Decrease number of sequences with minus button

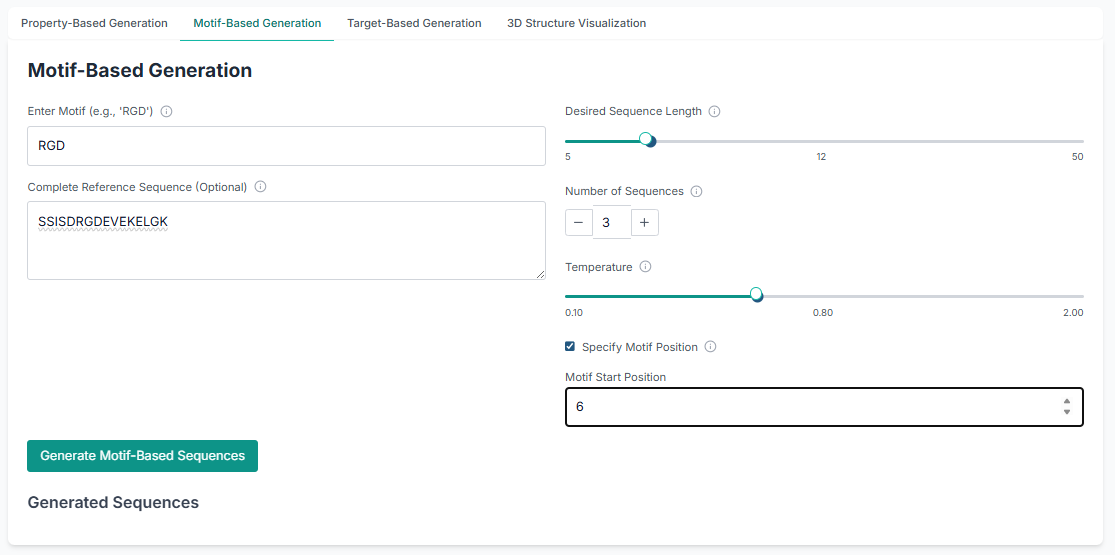point(579,222)
